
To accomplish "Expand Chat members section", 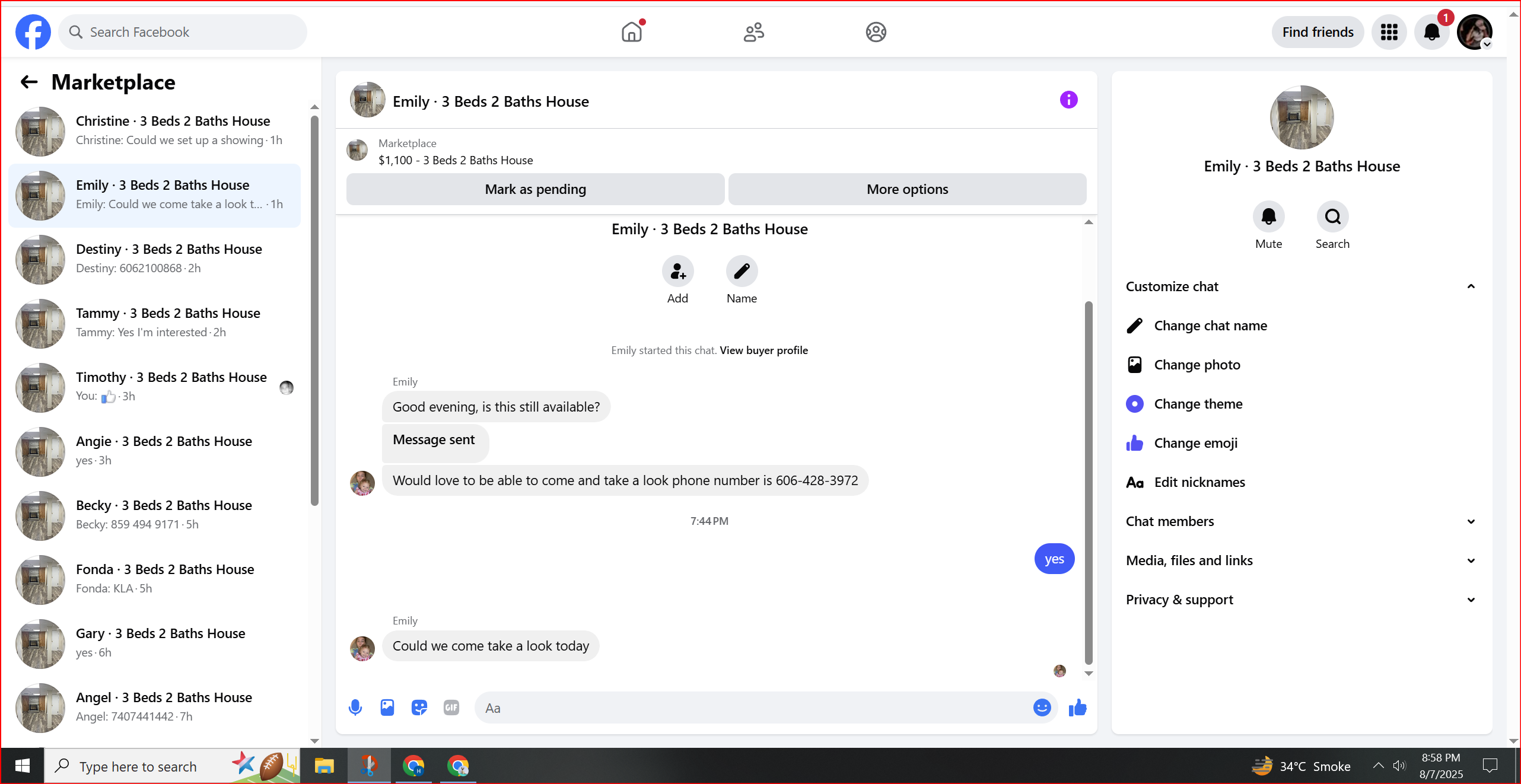I will 1302,521.
